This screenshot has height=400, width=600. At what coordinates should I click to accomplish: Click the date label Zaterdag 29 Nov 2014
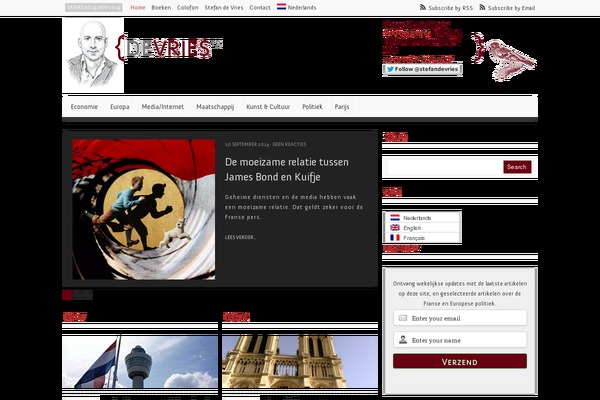(x=94, y=7)
